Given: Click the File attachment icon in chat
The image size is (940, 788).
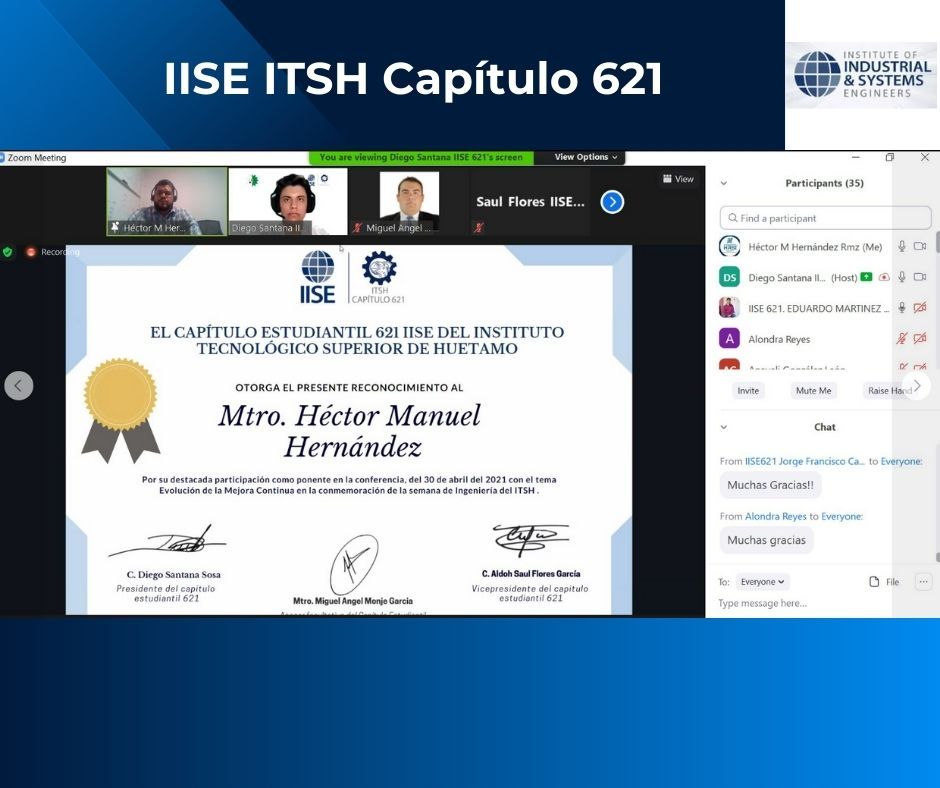Looking at the screenshot, I should 874,582.
